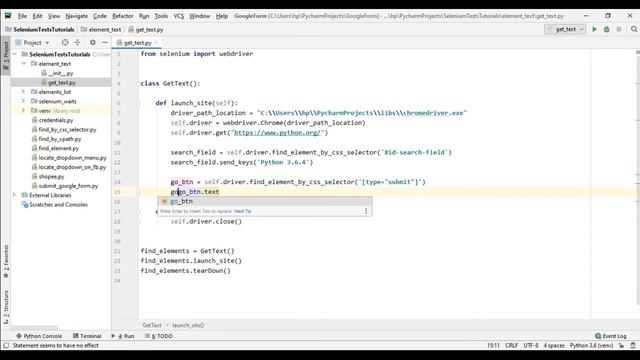640x360 pixels.
Task: Collapse the element_text folder
Action: coord(24,64)
